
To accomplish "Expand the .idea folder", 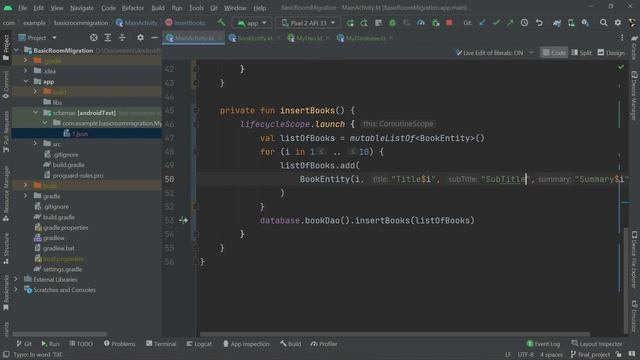I will [x=26, y=71].
